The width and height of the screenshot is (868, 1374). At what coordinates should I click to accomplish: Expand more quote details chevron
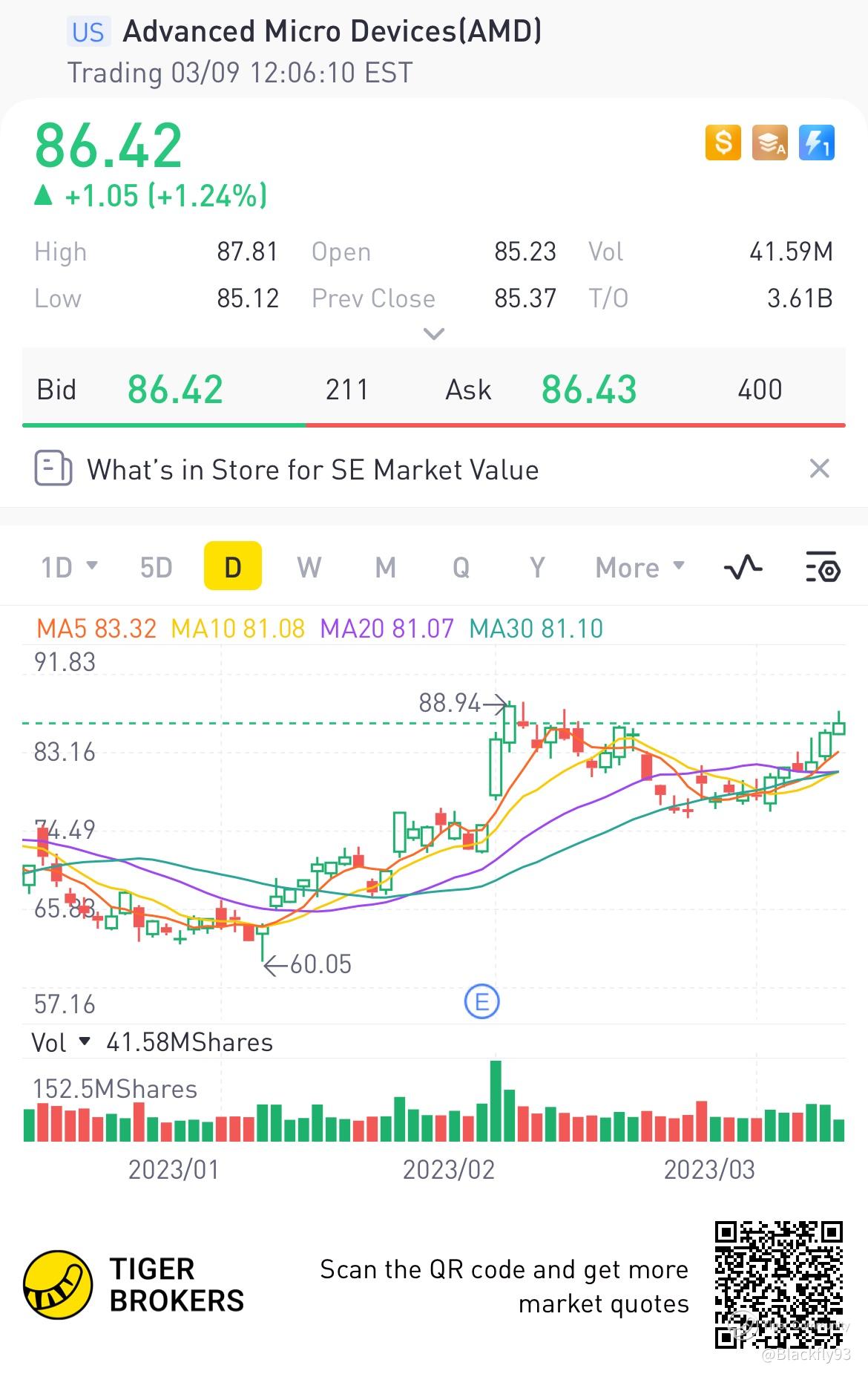pyautogui.click(x=433, y=334)
